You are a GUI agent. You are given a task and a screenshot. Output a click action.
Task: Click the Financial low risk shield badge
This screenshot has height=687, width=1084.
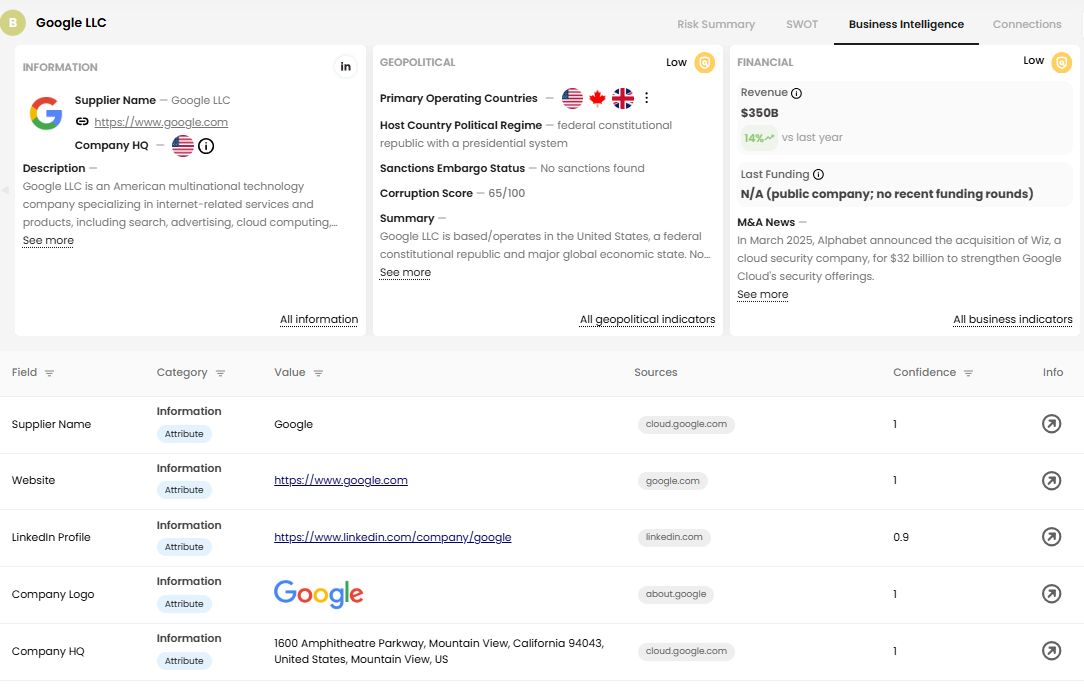[1062, 62]
